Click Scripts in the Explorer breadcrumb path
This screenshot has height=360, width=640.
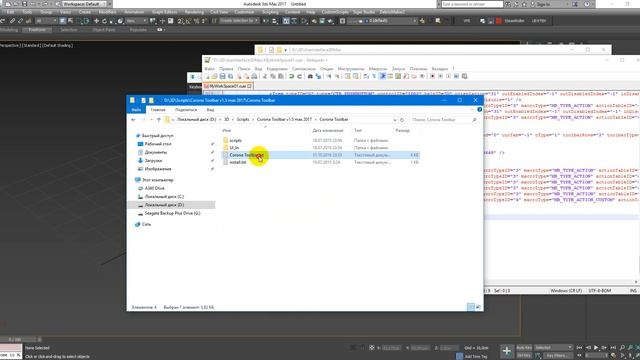[x=243, y=120]
